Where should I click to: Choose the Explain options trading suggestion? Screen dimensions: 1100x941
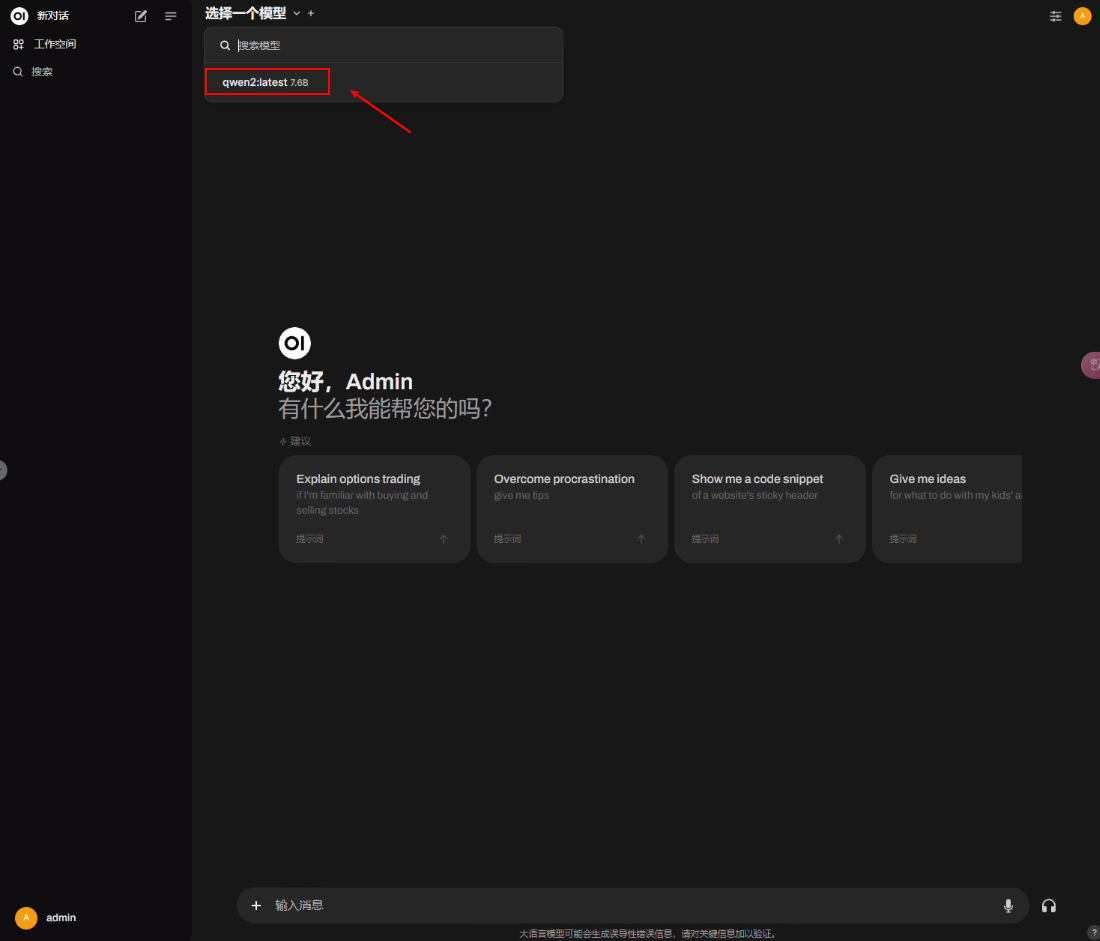tap(374, 509)
